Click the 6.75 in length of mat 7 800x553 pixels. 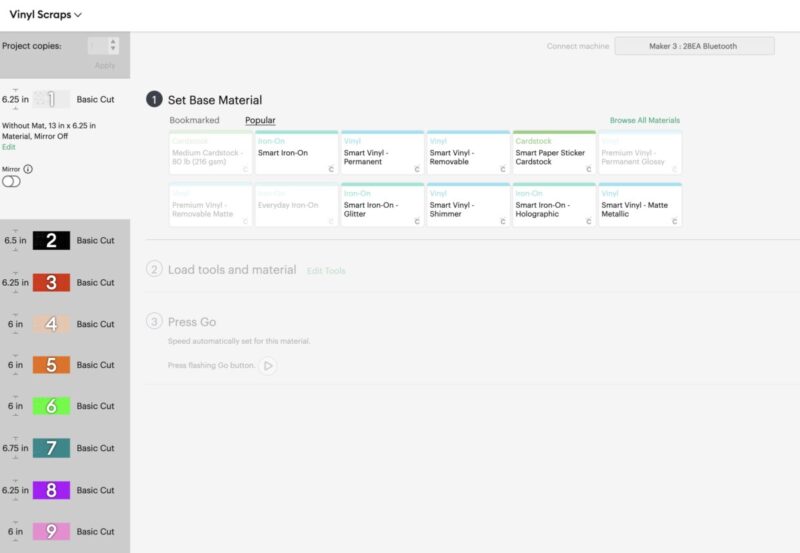click(15, 448)
